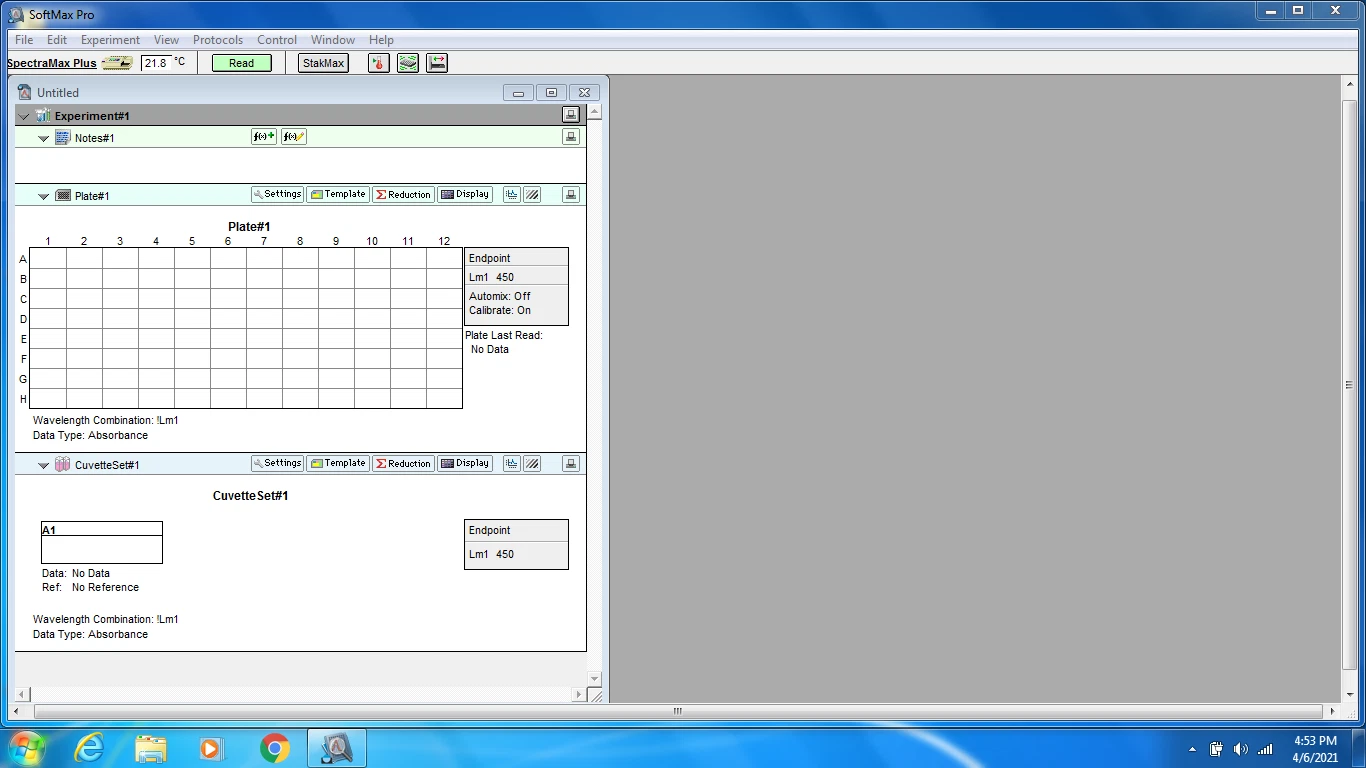The width and height of the screenshot is (1366, 768).
Task: Open Plate#1 Settings
Action: (x=277, y=195)
